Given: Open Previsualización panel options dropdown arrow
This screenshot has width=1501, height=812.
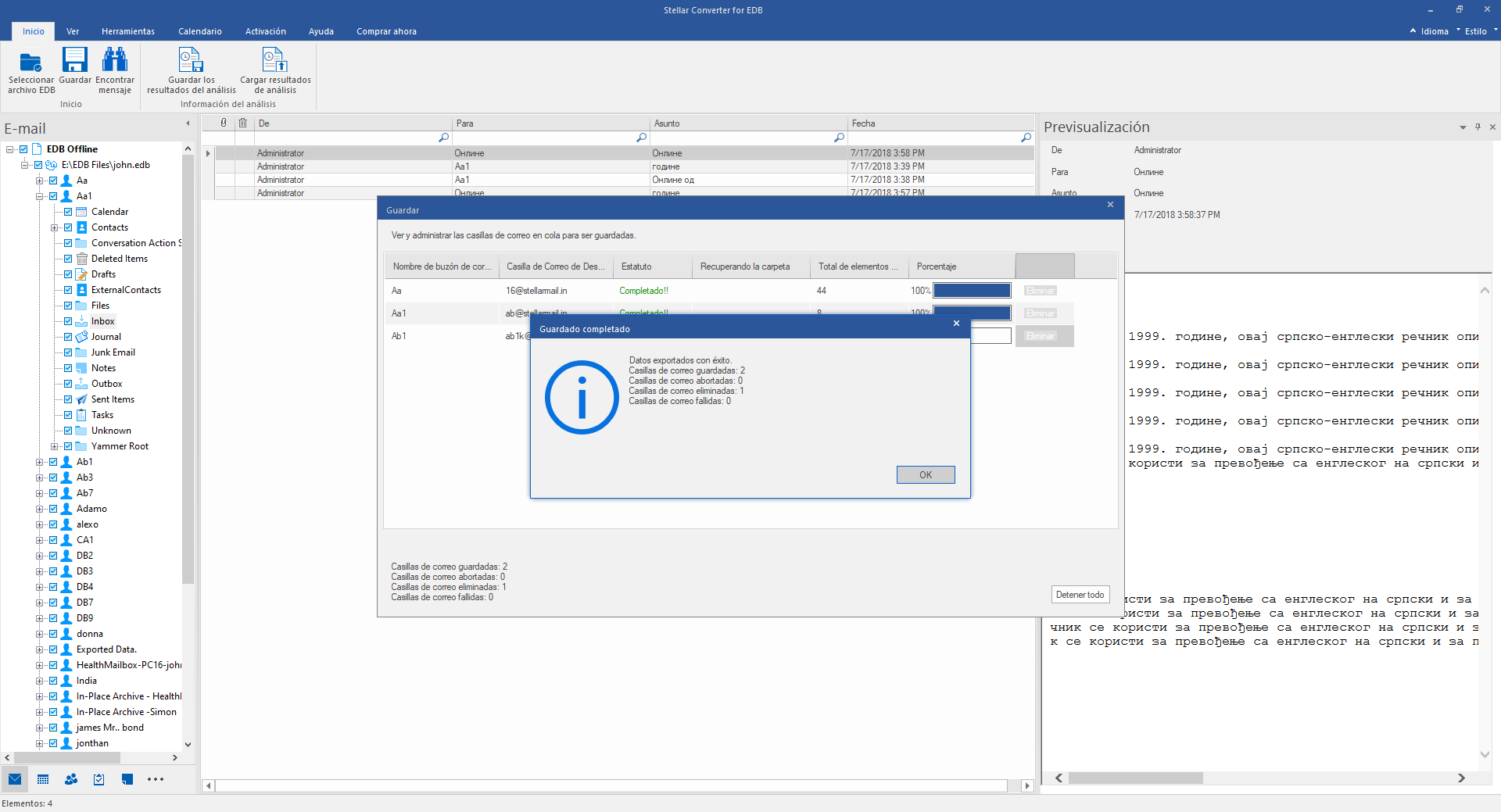Looking at the screenshot, I should click(x=1463, y=127).
